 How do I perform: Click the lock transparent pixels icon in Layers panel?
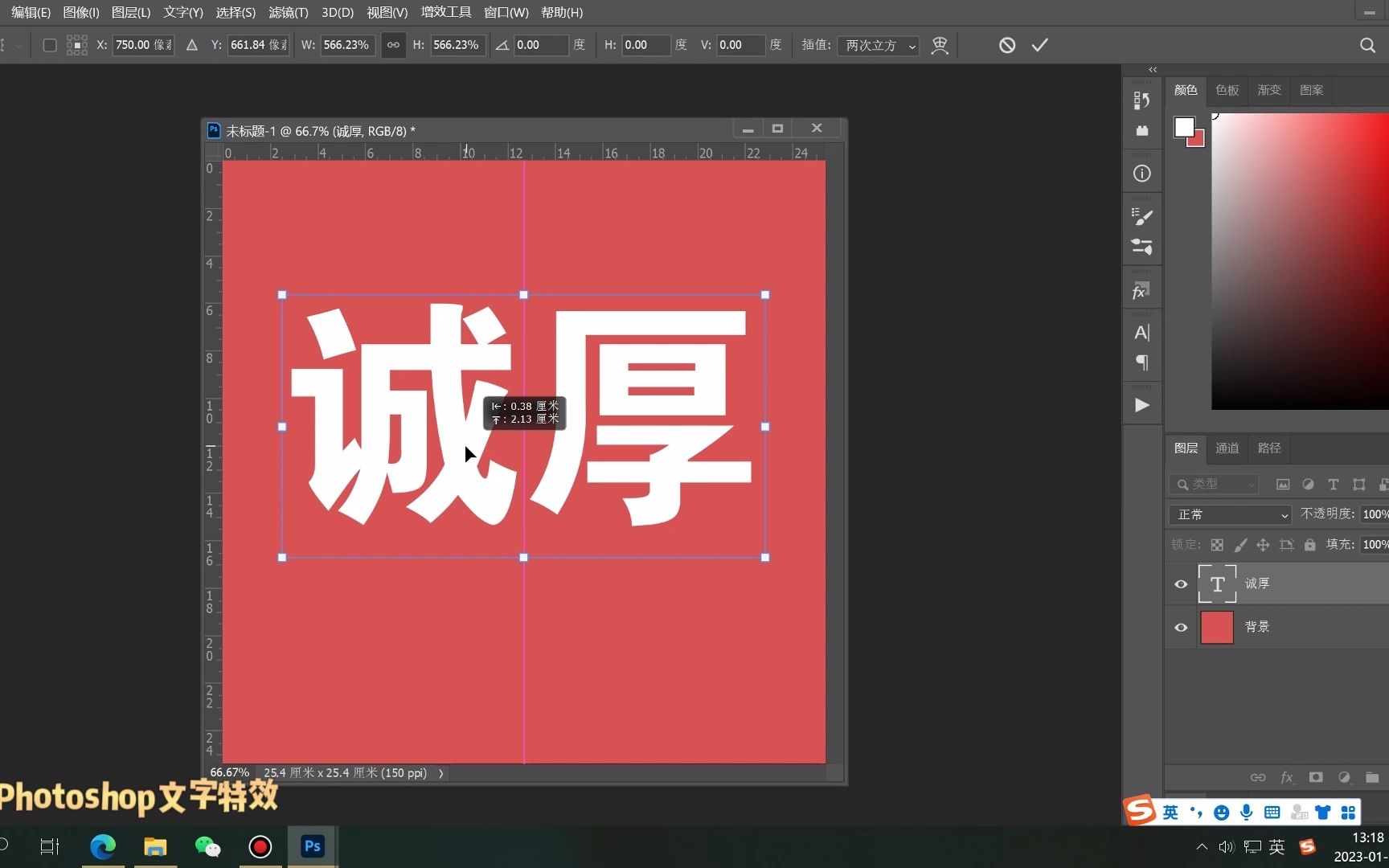[1216, 544]
